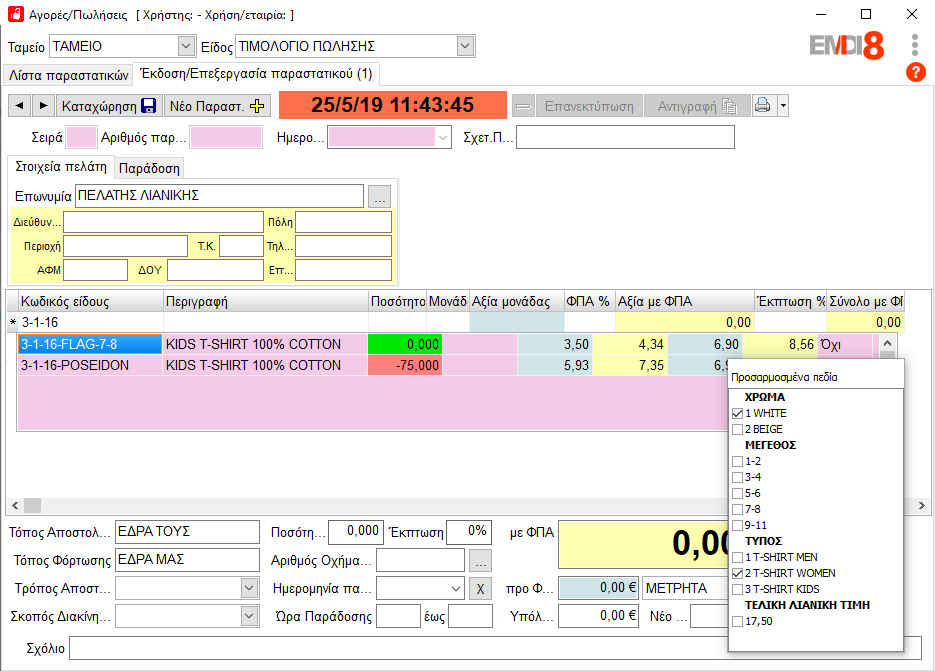Click the red app icon in title bar
The image size is (935, 671).
(x=16, y=14)
